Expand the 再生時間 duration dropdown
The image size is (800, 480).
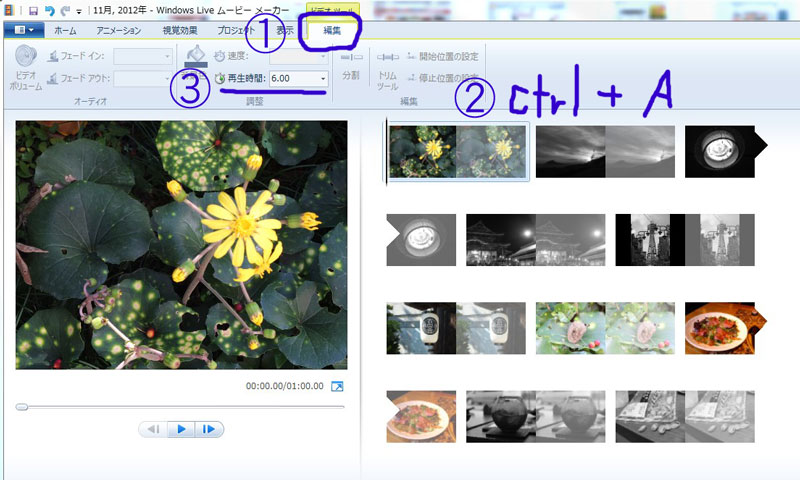(x=322, y=78)
